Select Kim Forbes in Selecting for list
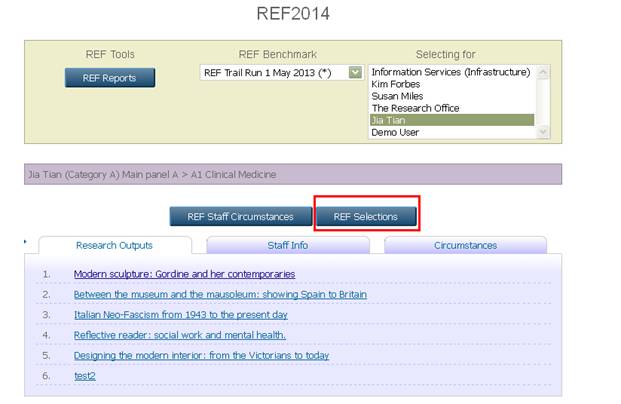The height and width of the screenshot is (404, 621). pyautogui.click(x=452, y=84)
